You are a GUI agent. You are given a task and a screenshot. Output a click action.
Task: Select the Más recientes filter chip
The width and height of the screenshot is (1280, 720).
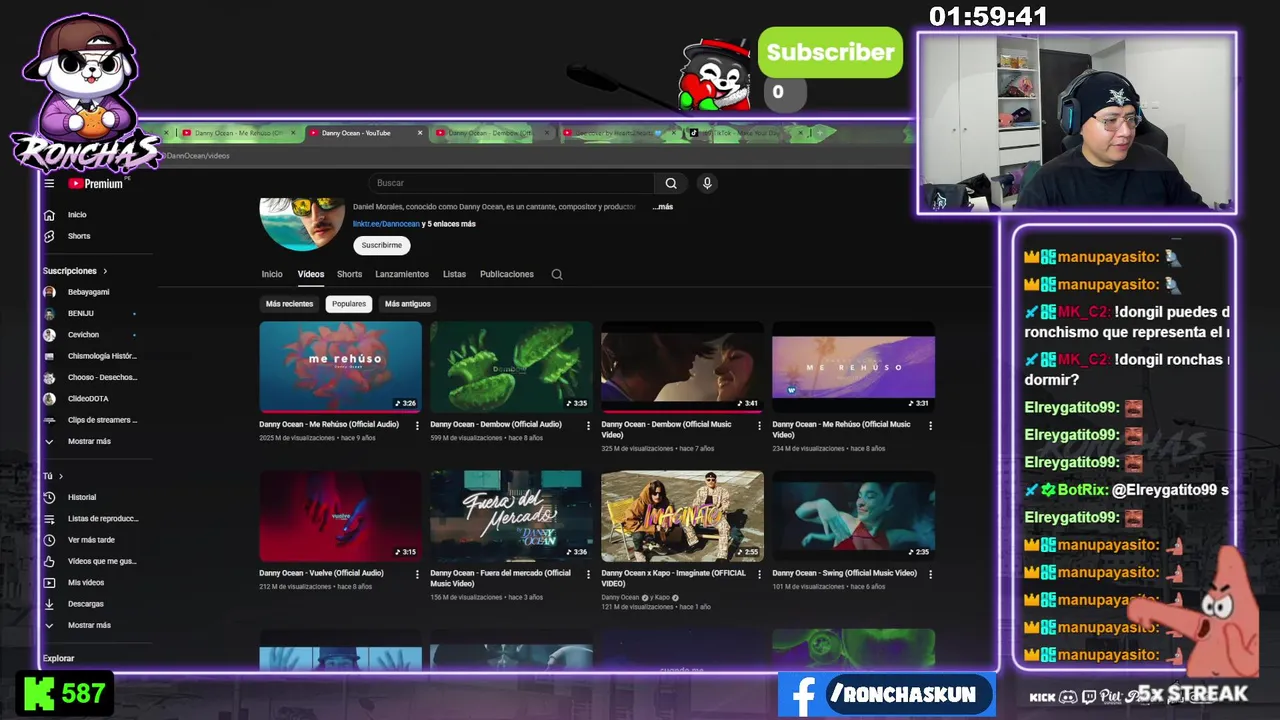289,304
